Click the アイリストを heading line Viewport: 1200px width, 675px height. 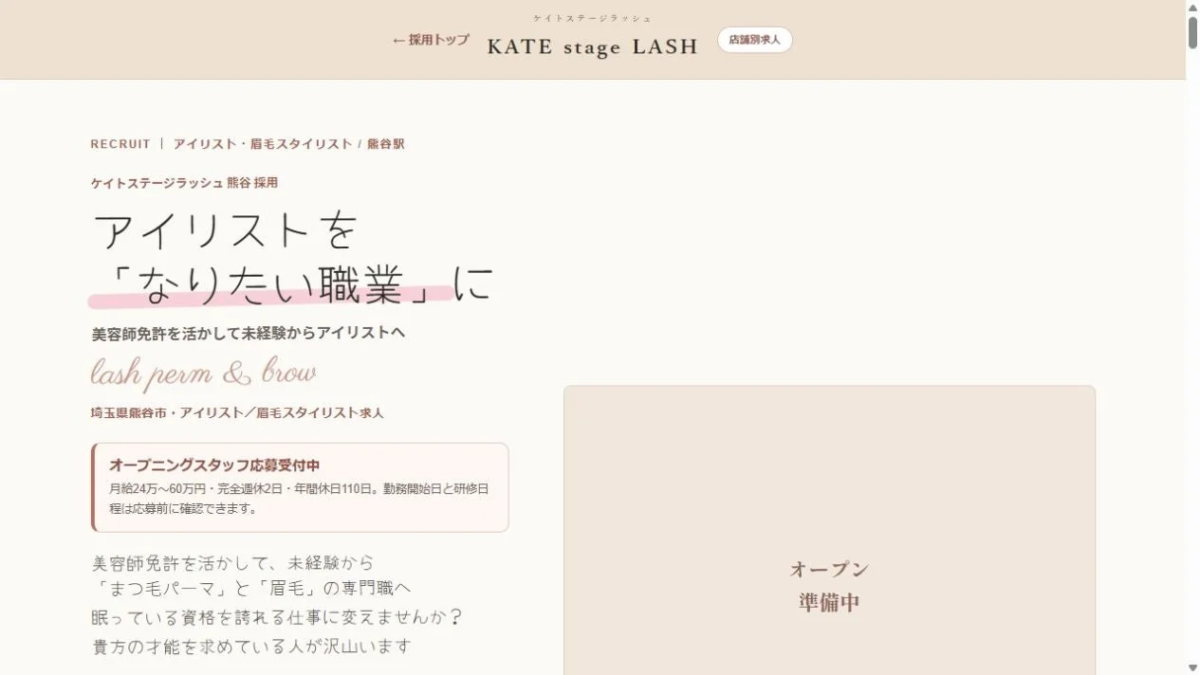[x=225, y=231]
